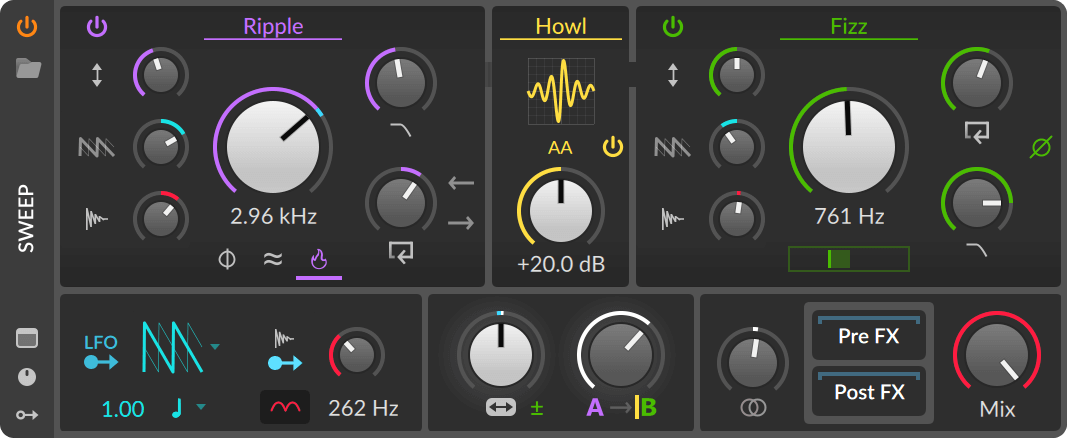
Task: Select the phase icon below Ripple frequency
Action: [227, 260]
